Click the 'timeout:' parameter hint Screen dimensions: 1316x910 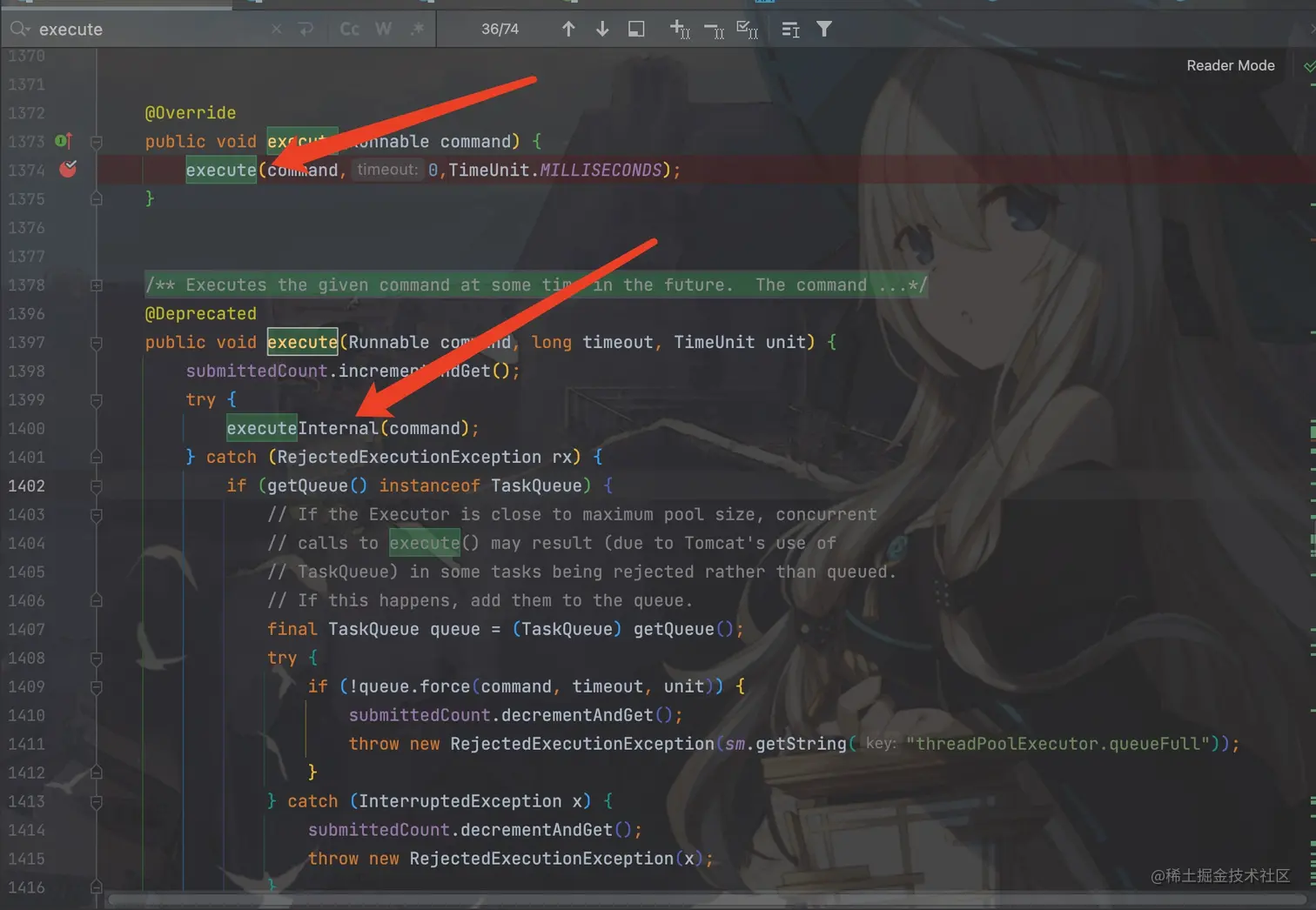[x=386, y=169]
